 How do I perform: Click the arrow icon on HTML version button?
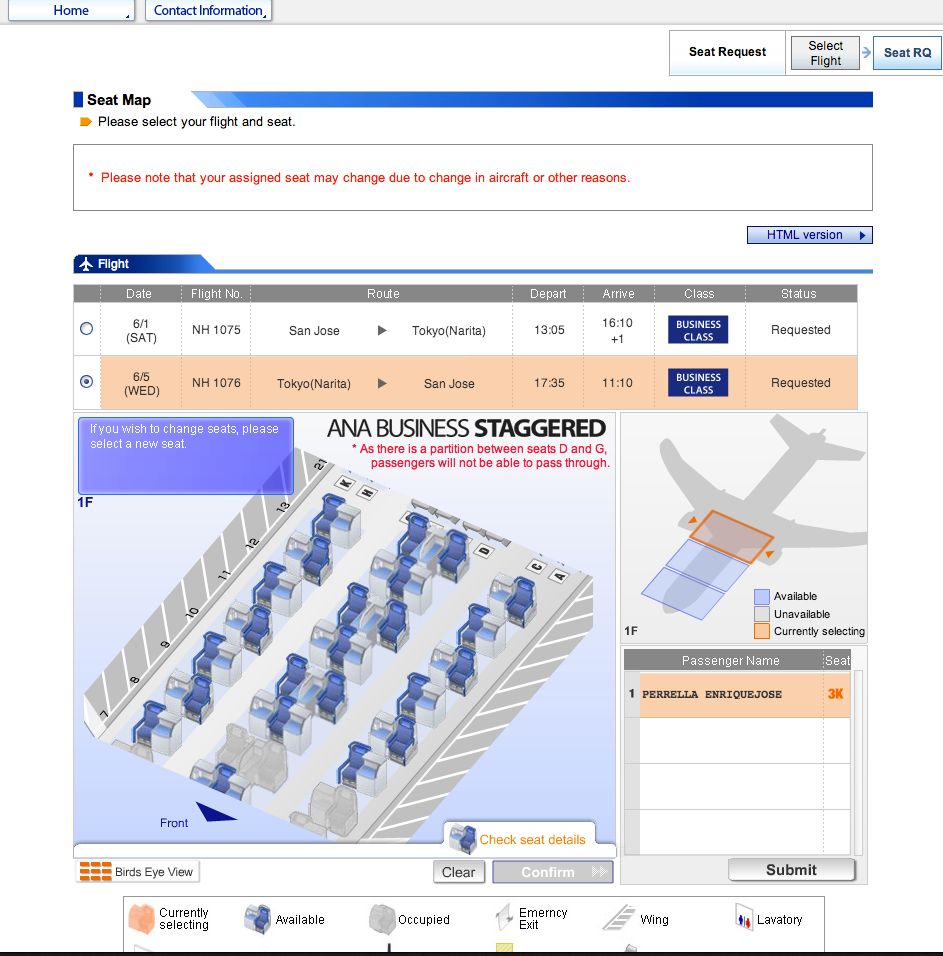click(x=863, y=235)
